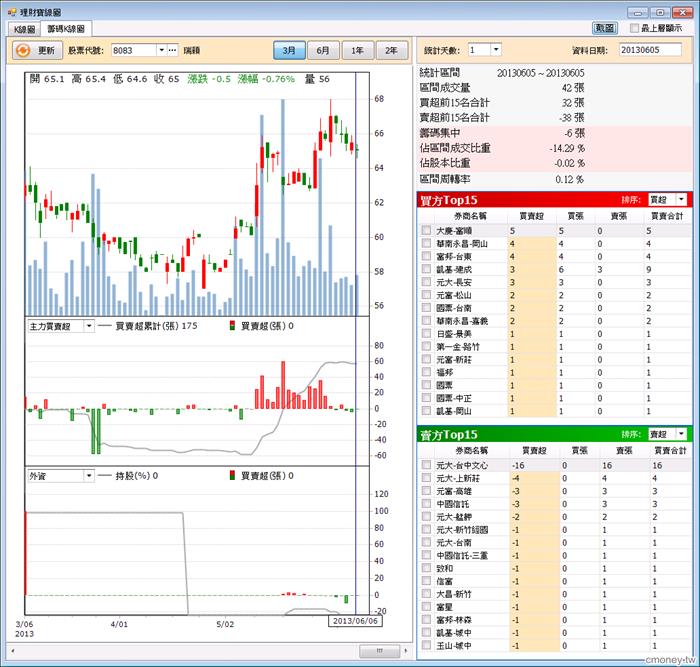Screen dimensions: 700x667
Task: Select the 元大-新竹經國 row name
Action: tap(462, 530)
